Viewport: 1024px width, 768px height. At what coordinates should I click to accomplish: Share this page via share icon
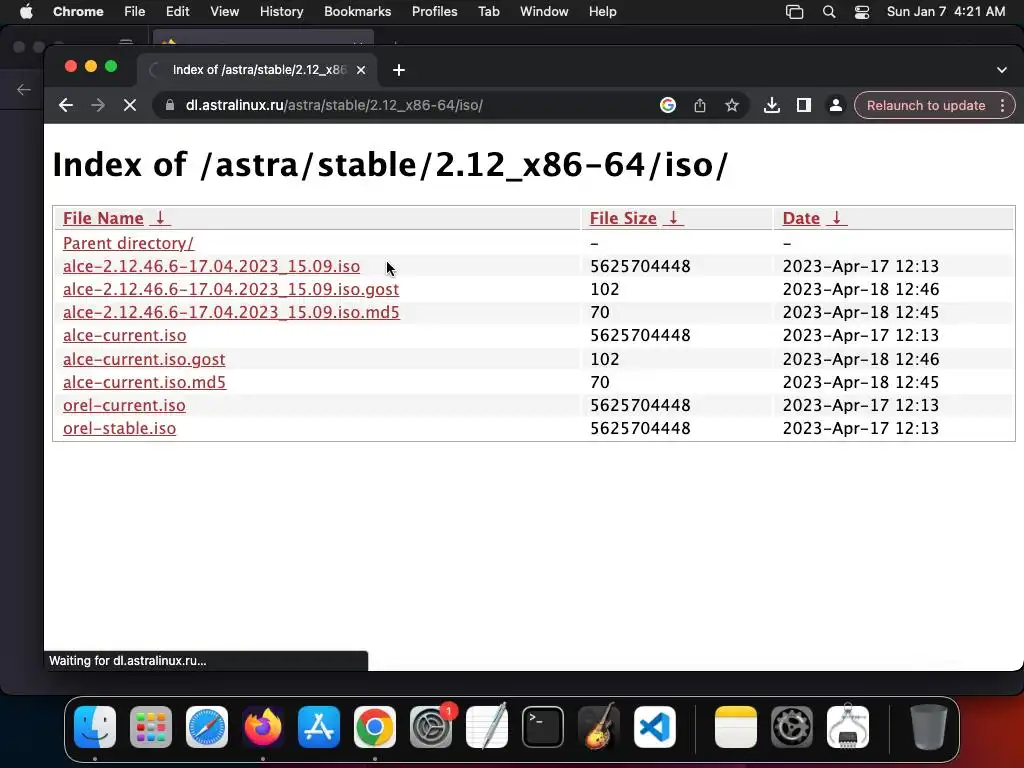699,105
